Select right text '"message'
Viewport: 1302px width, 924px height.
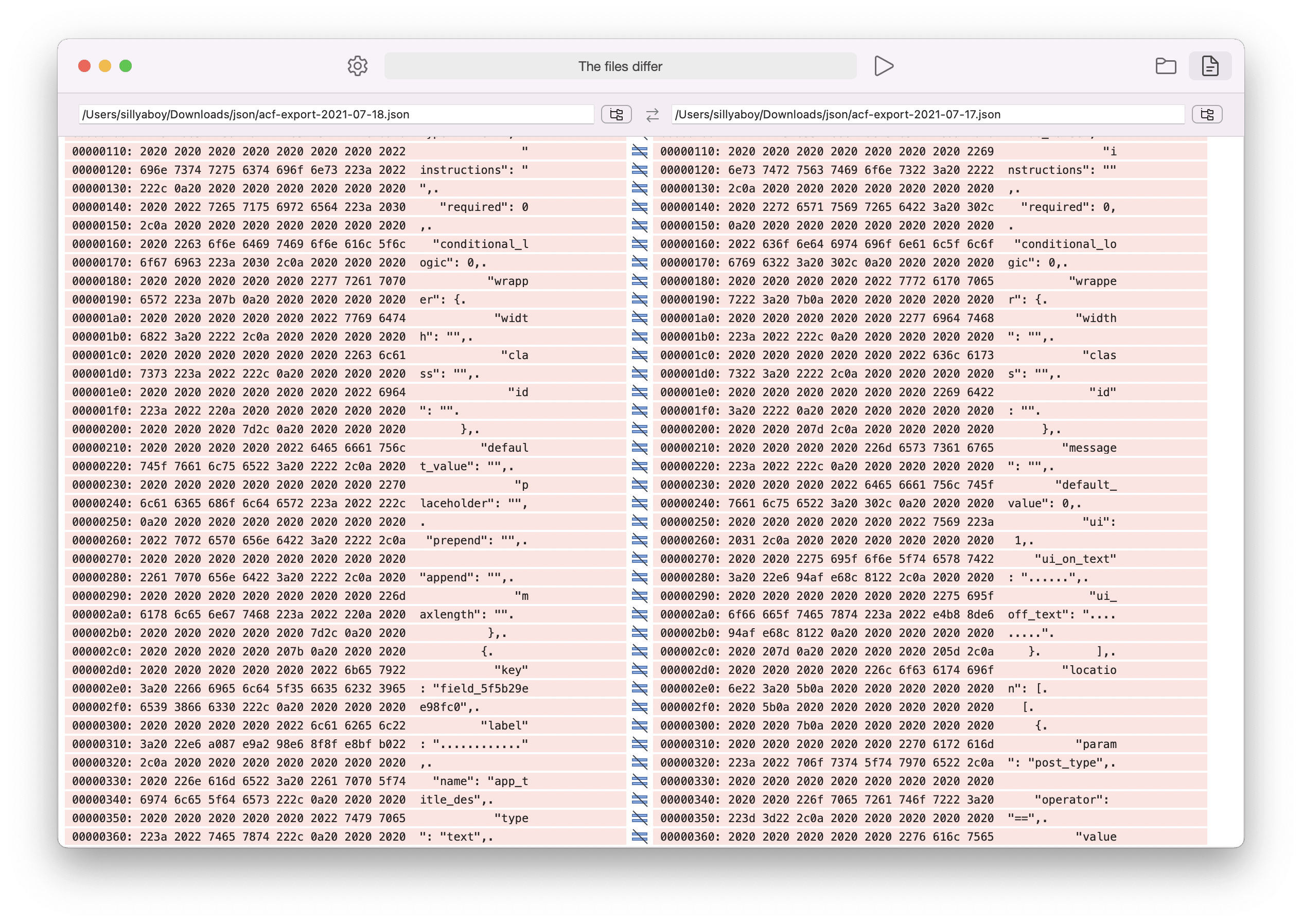1089,448
